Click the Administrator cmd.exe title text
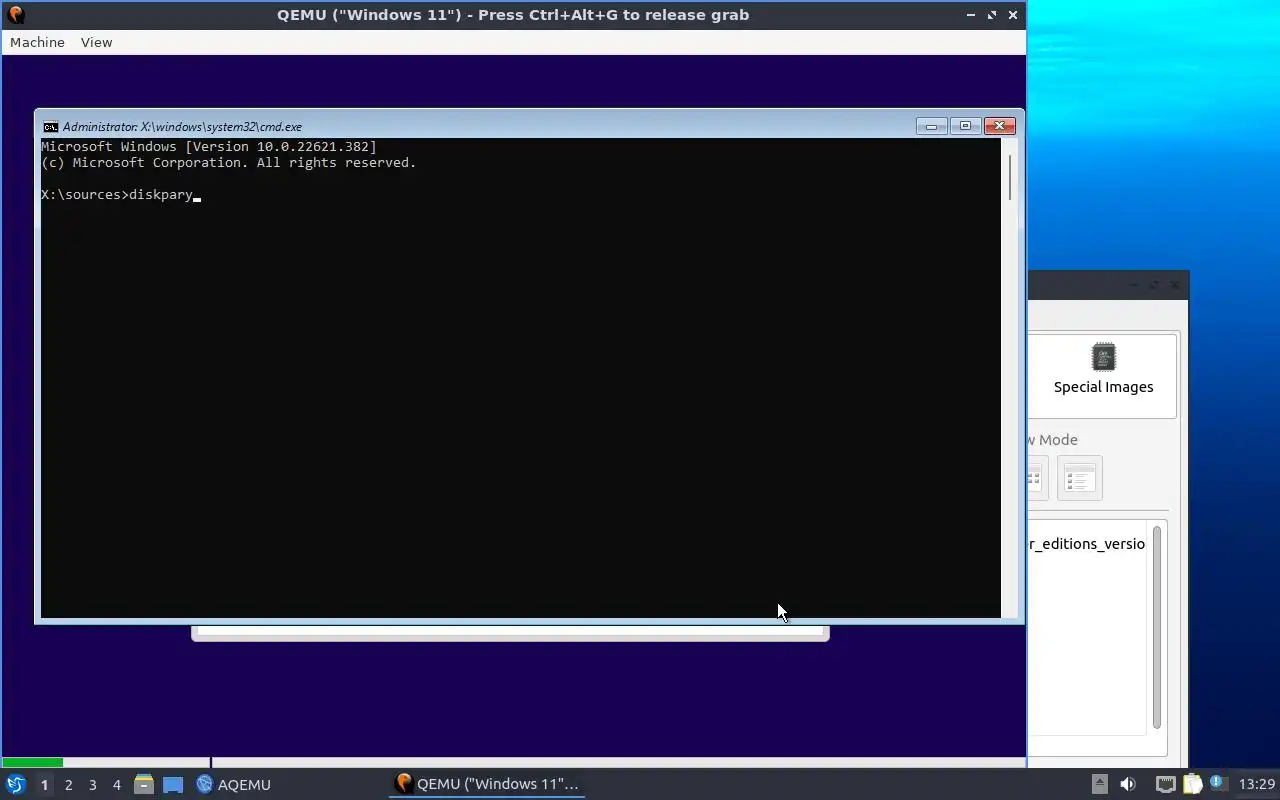The image size is (1280, 800). (182, 127)
